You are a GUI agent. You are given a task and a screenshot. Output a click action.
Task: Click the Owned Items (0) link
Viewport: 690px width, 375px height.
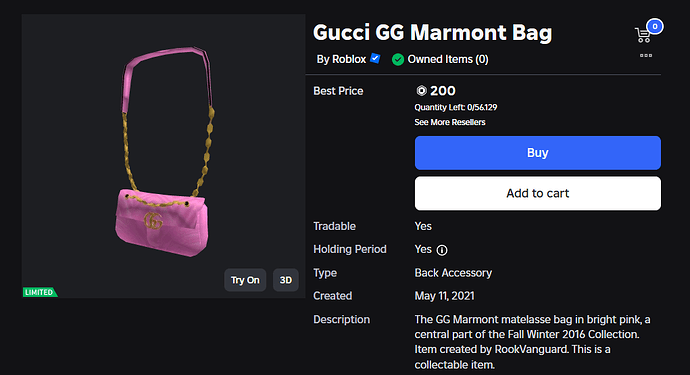448,59
